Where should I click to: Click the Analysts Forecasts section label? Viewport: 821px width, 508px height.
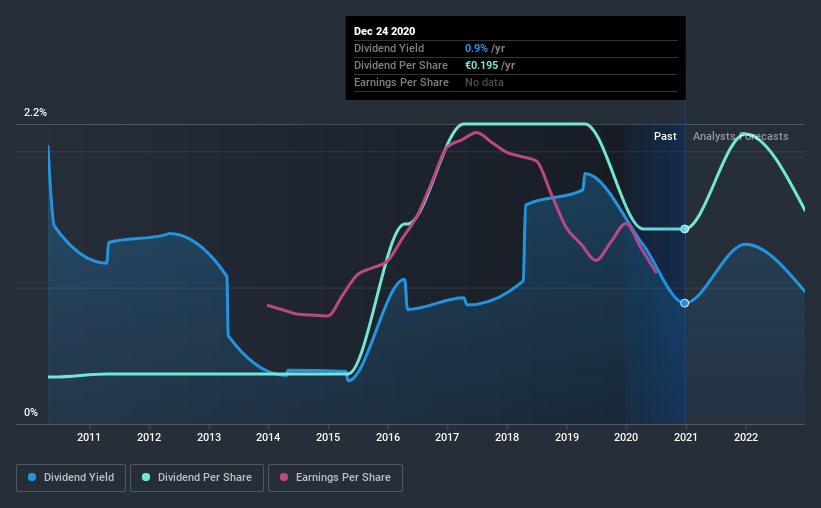click(740, 136)
